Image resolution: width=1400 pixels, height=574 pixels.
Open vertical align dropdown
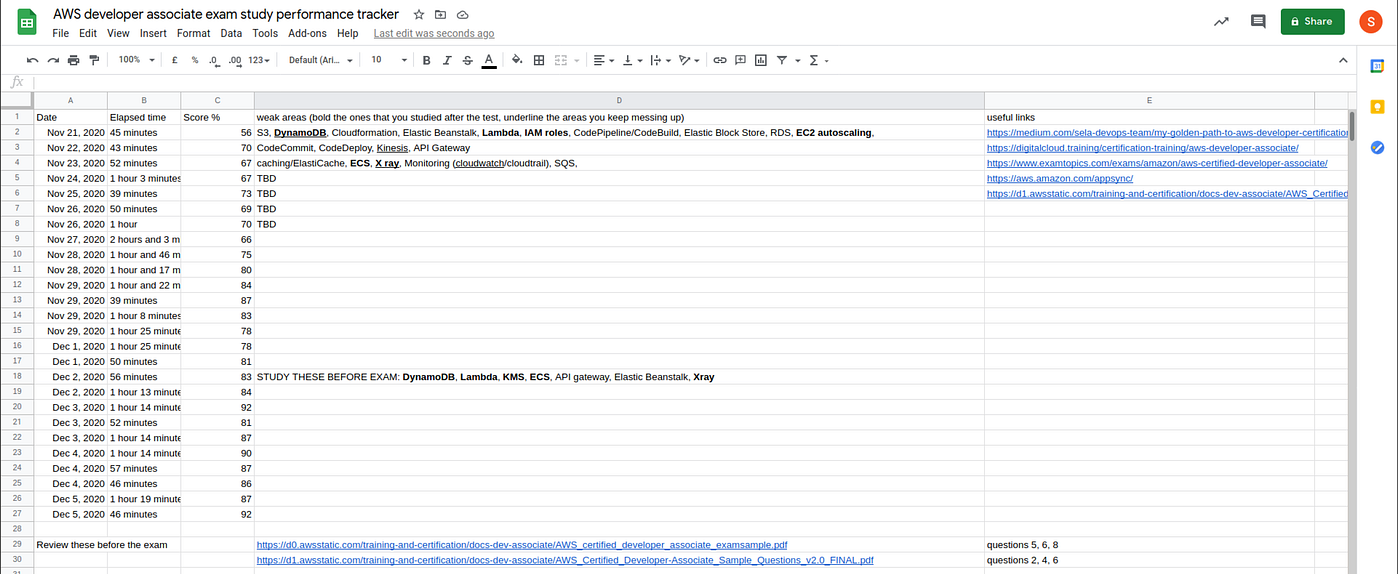pyautogui.click(x=632, y=60)
